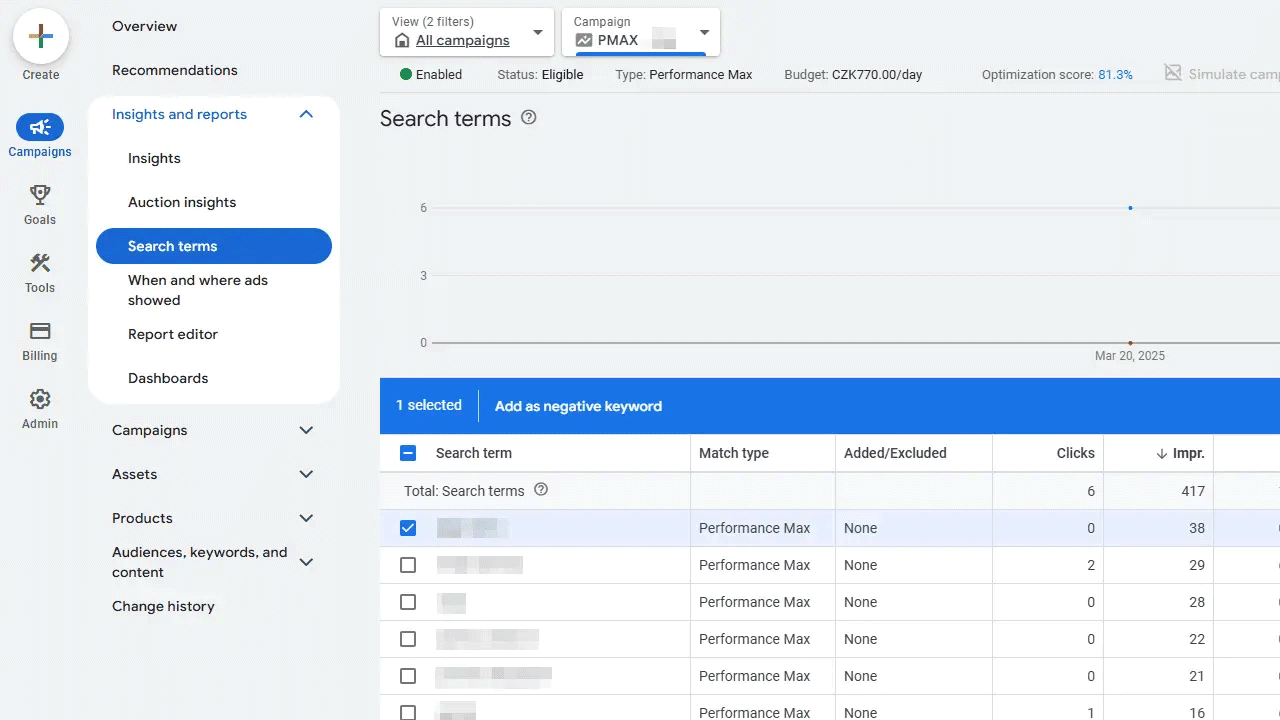
Task: Click the Admin gear icon
Action: pyautogui.click(x=40, y=398)
